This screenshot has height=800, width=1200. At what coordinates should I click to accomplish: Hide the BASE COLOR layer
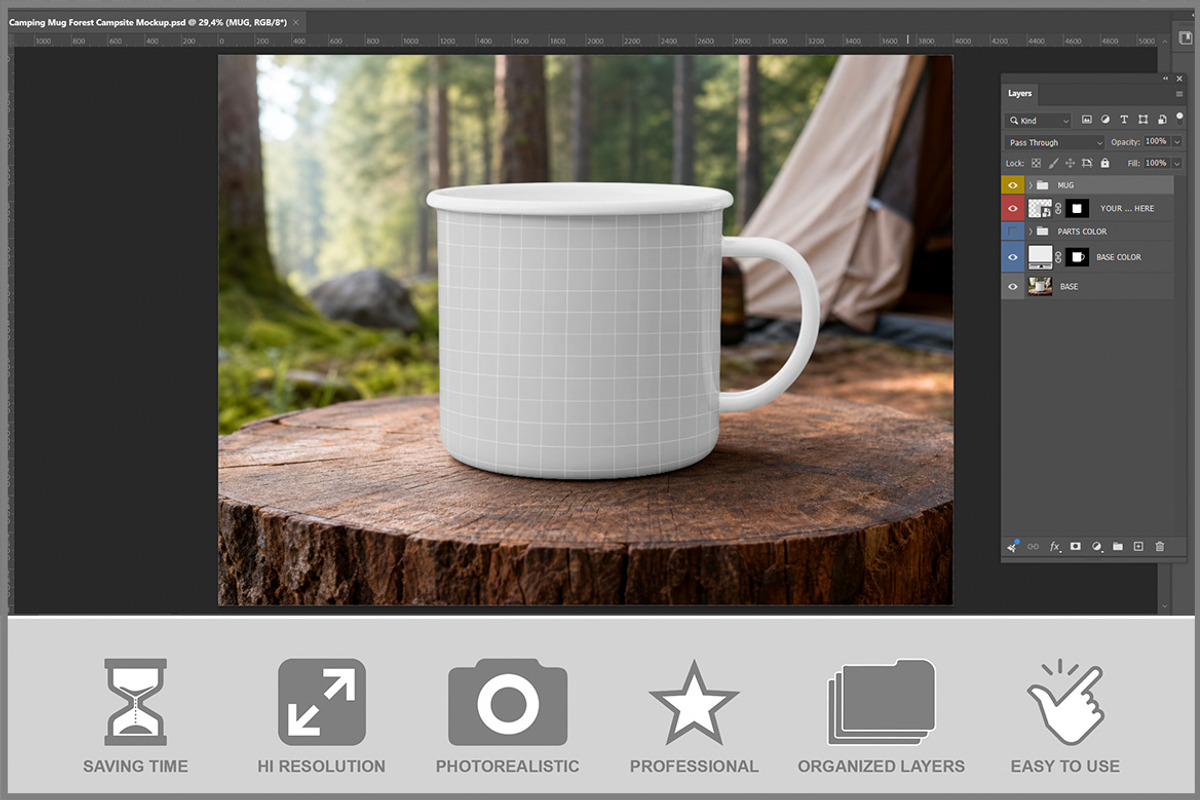point(1013,257)
